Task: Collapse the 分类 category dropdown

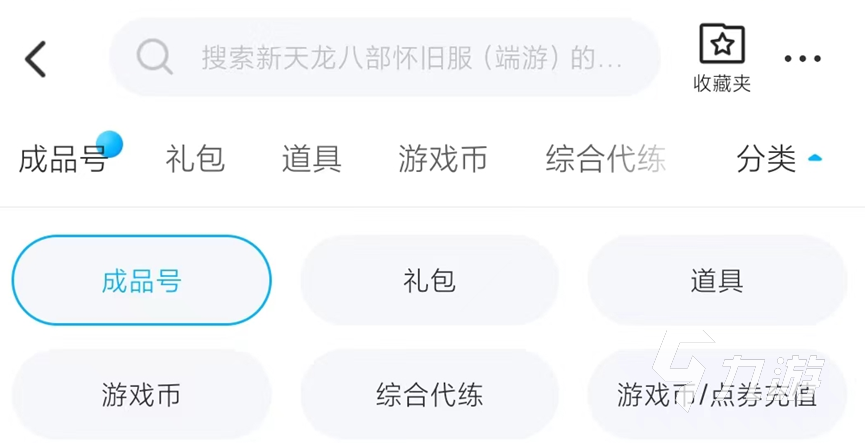Action: [766, 159]
